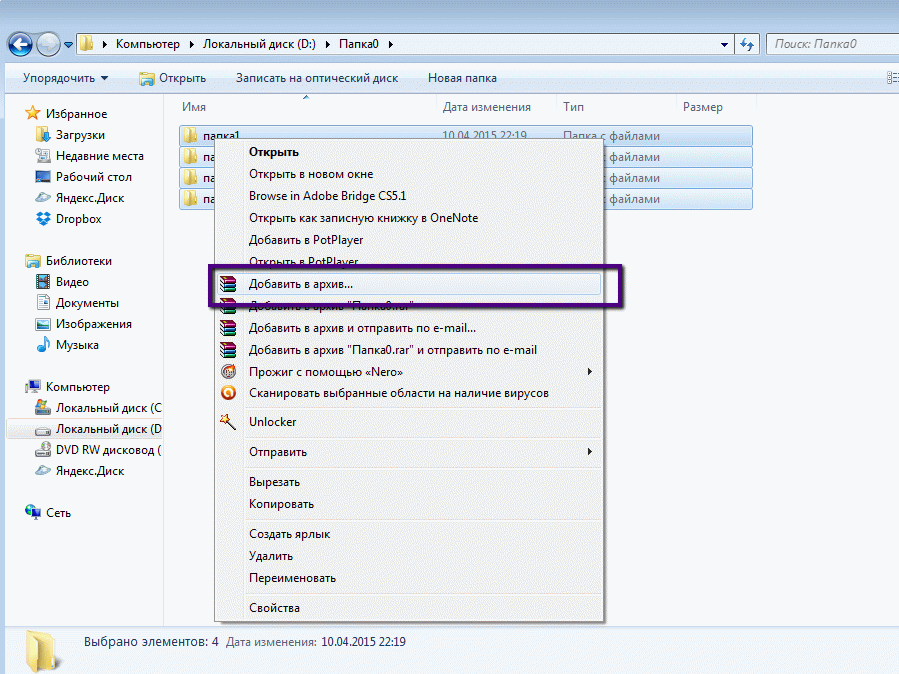
Task: Choose Вырезать in context menu
Action: (x=274, y=482)
